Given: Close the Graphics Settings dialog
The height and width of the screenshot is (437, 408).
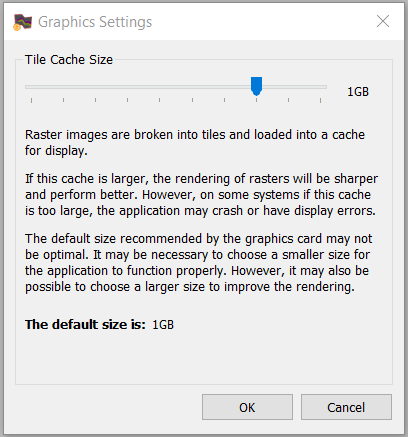Looking at the screenshot, I should (383, 21).
